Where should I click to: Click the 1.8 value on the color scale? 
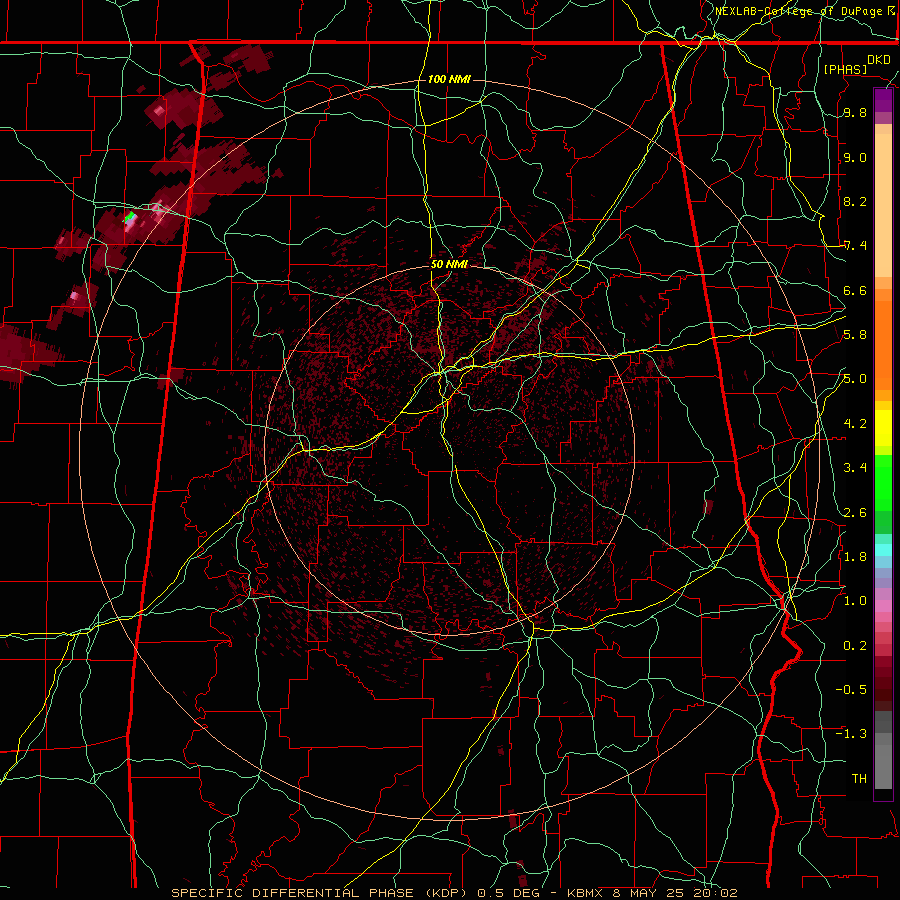[855, 557]
